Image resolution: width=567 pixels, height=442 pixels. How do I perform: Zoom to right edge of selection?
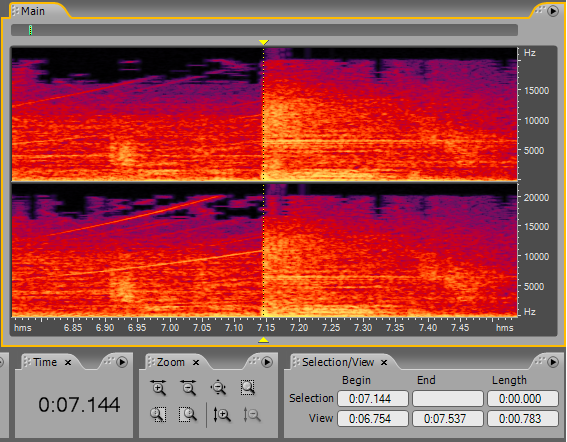coord(188,415)
